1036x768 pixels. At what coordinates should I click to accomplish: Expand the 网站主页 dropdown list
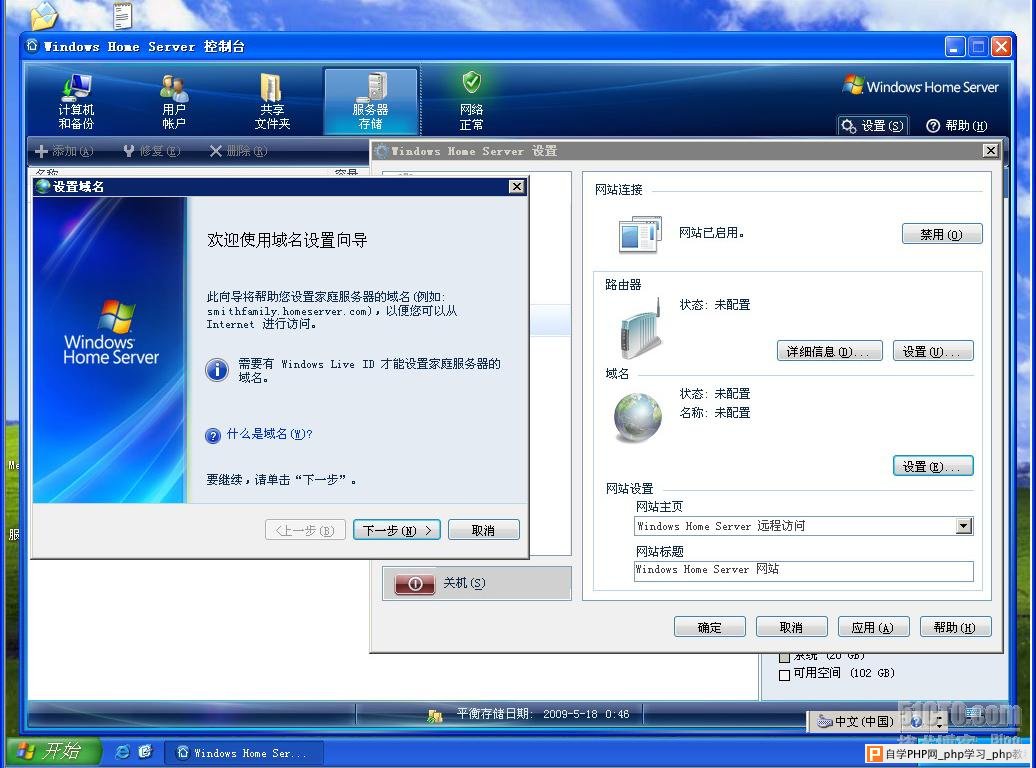point(964,526)
